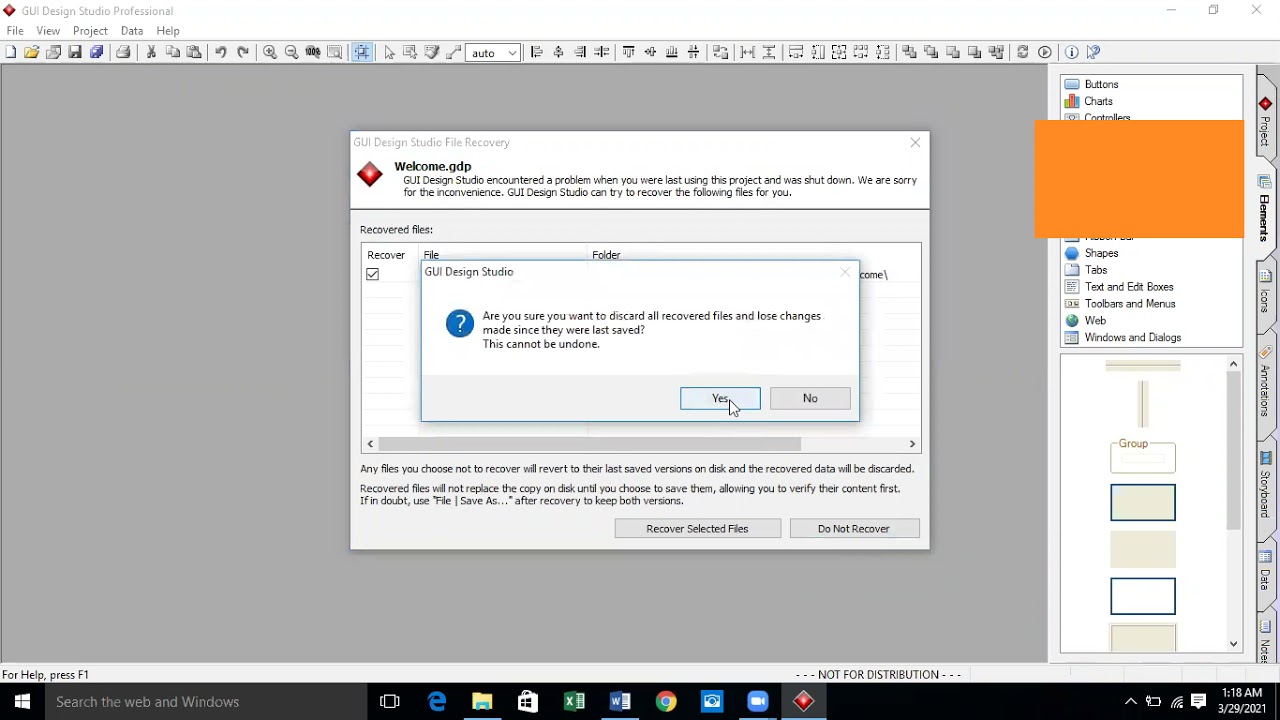The width and height of the screenshot is (1280, 720).
Task: Select Windows and Dialogs category
Action: [x=1133, y=338]
